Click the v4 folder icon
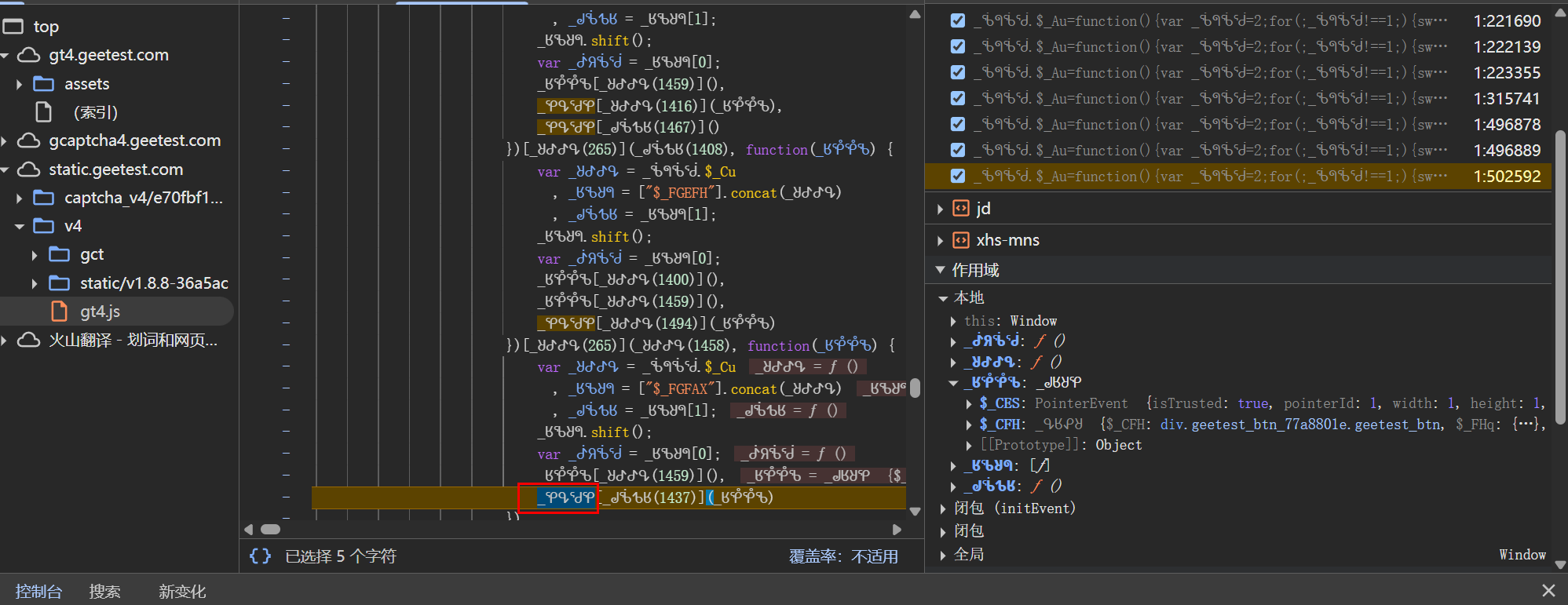The width and height of the screenshot is (1568, 605). point(44,226)
